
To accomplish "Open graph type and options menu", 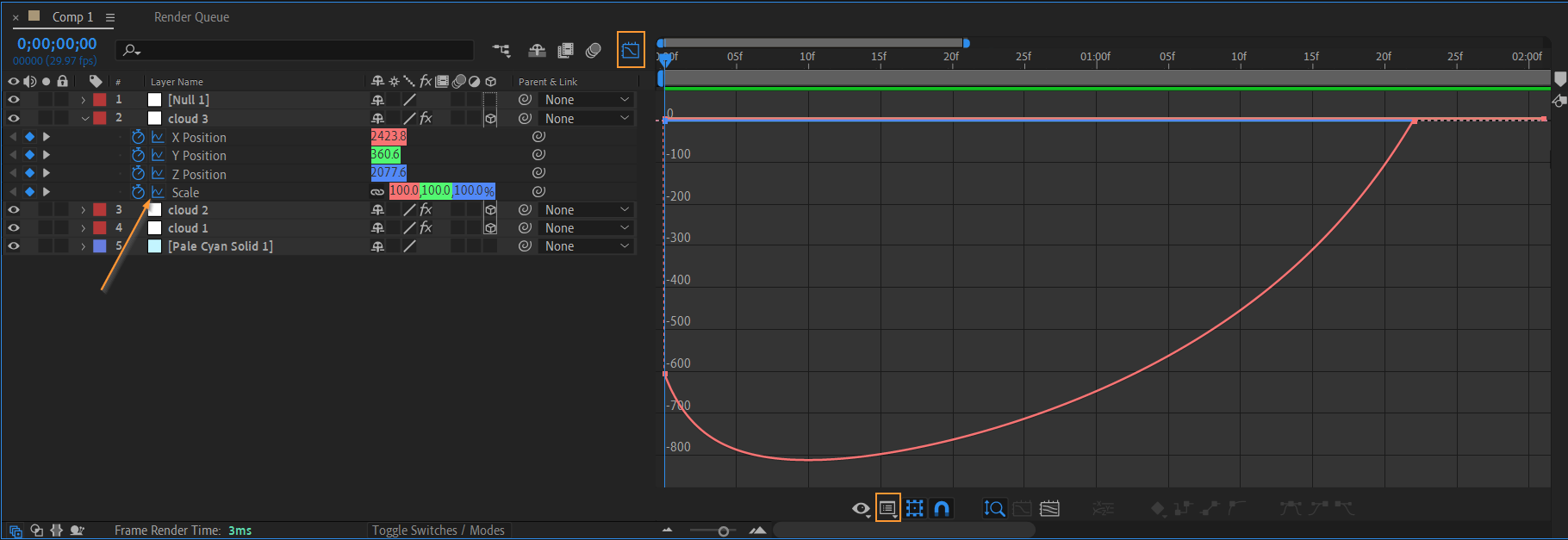I will [887, 508].
